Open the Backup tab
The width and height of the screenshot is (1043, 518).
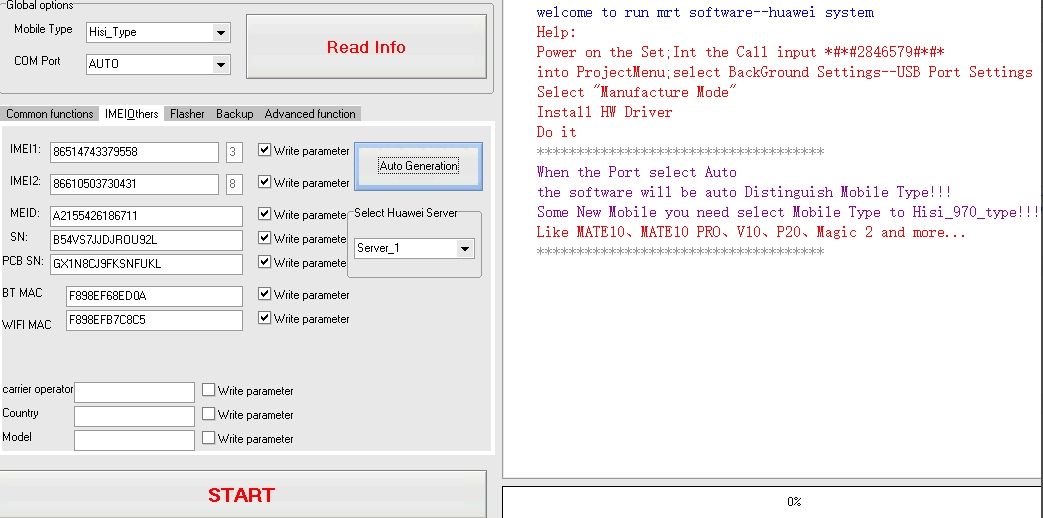235,114
